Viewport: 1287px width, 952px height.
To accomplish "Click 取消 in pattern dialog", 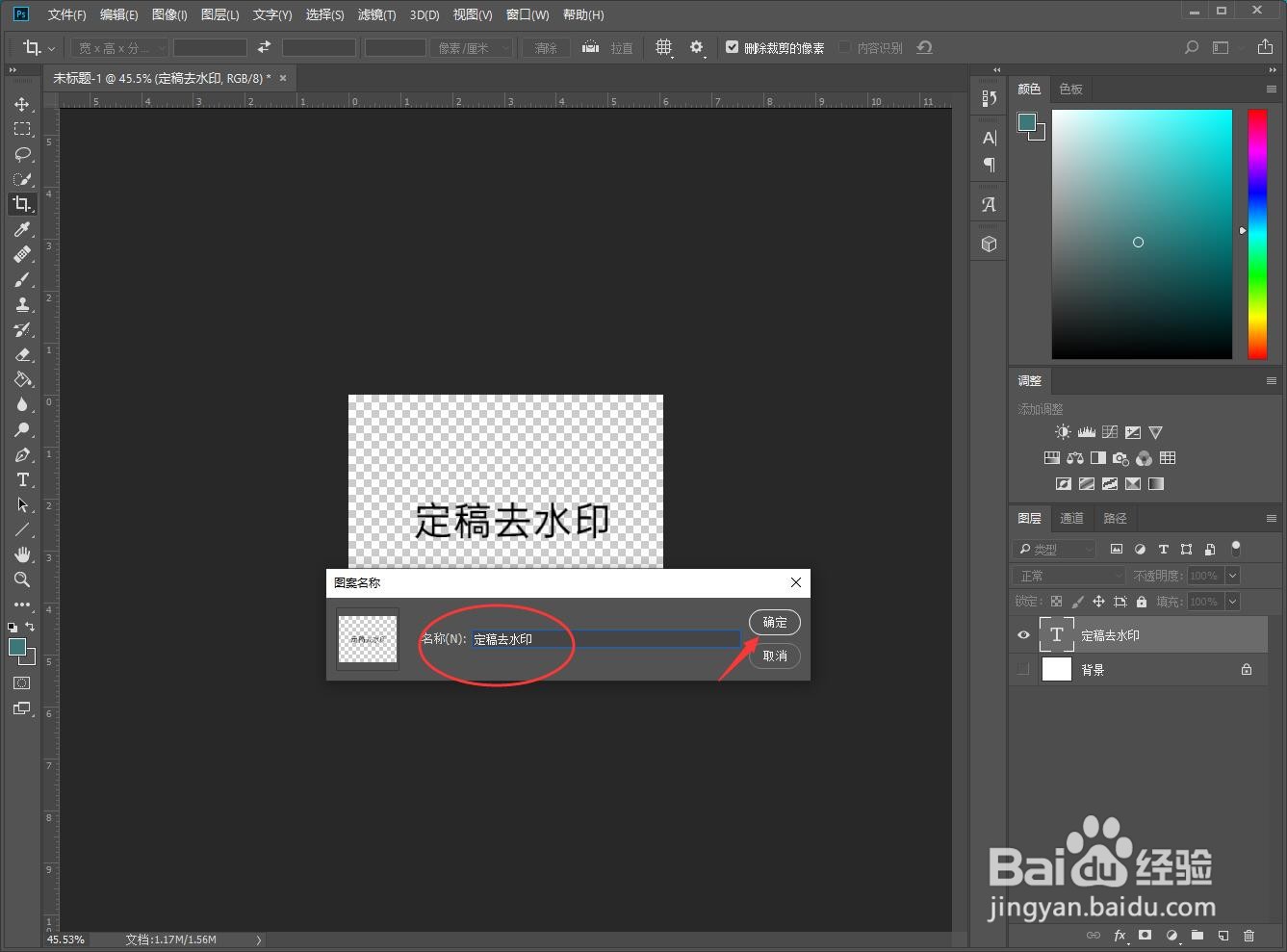I will pyautogui.click(x=775, y=656).
